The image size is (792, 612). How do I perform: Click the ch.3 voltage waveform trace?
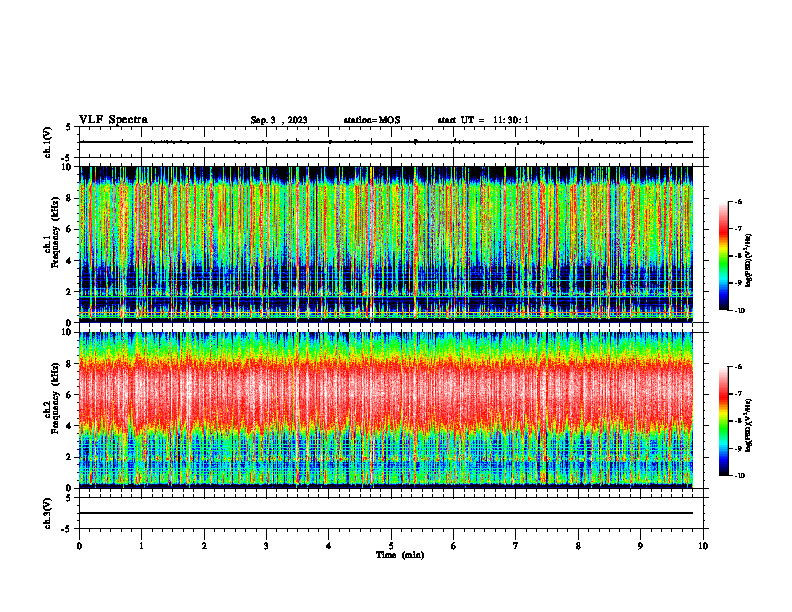(x=386, y=513)
